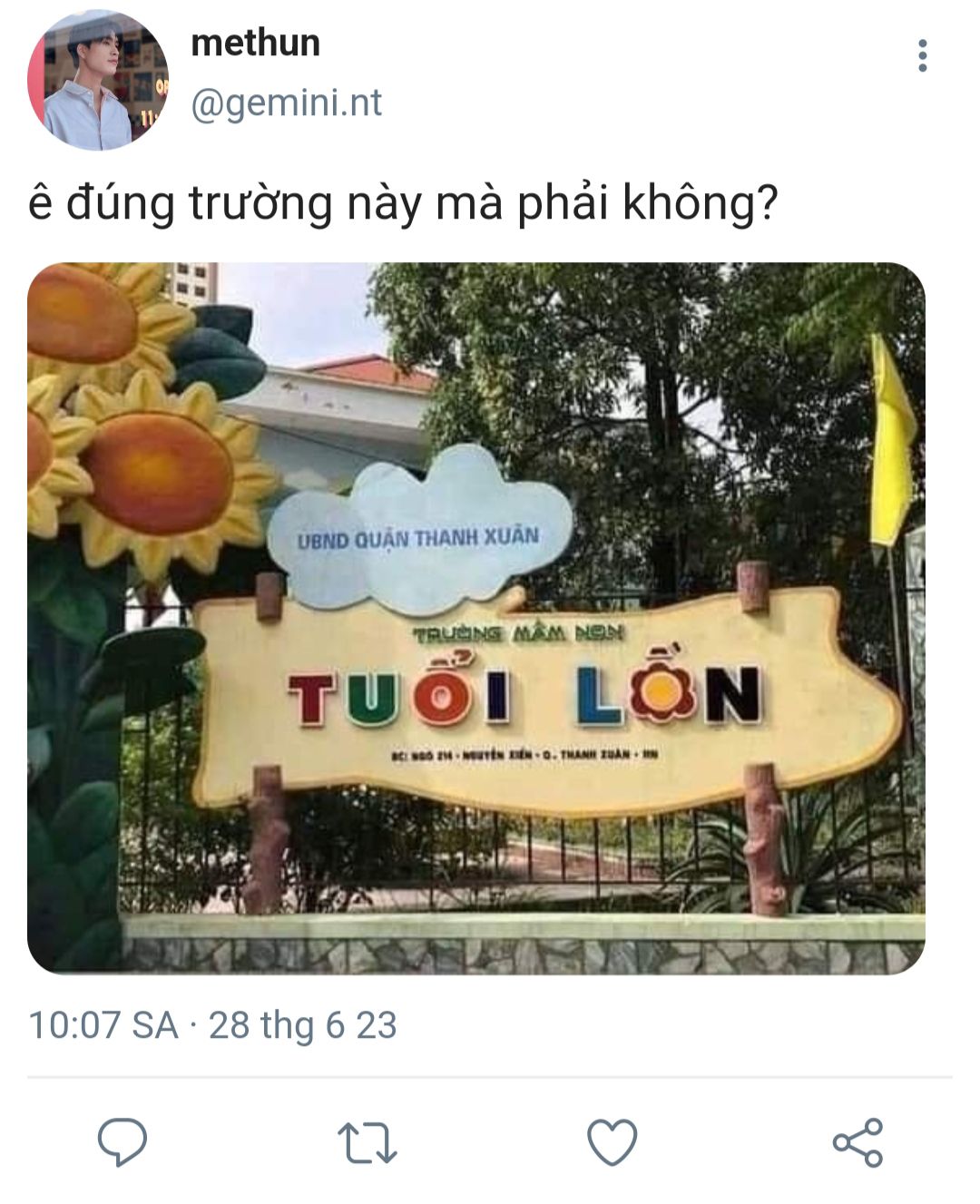The height and width of the screenshot is (1204, 980).
Task: Open the reply speech bubble icon
Action: (122, 1141)
